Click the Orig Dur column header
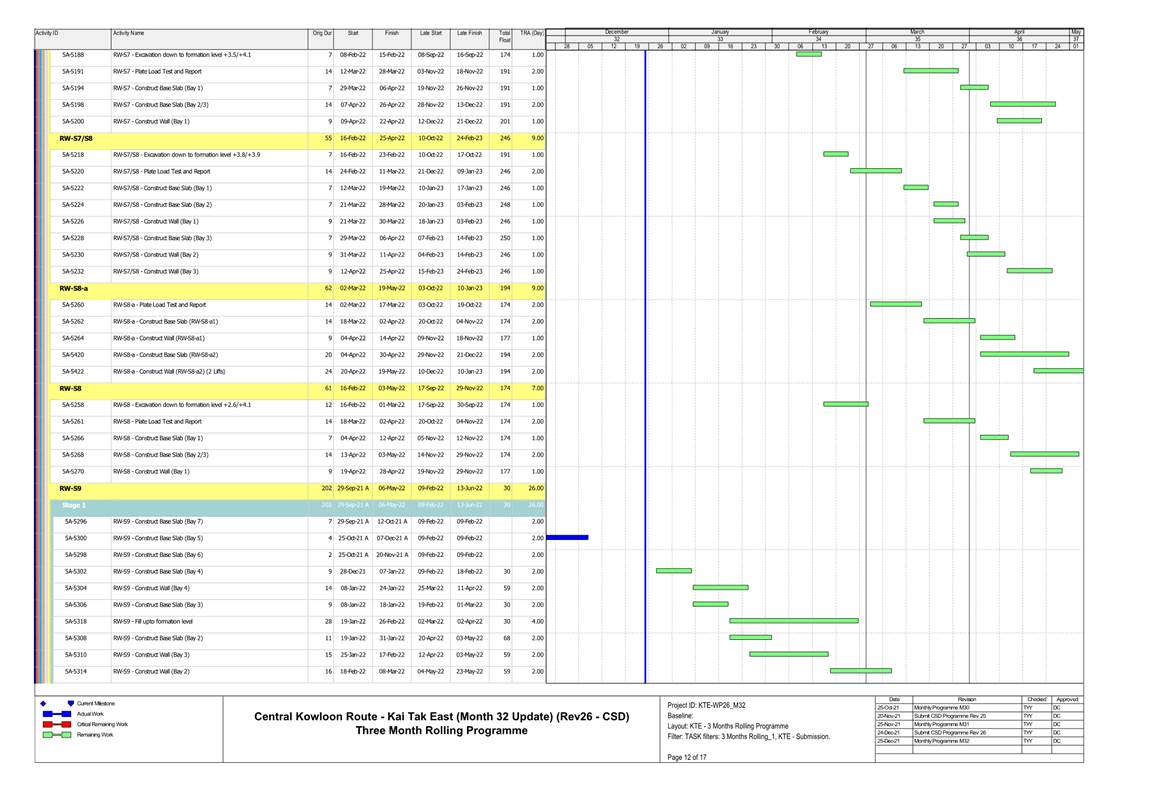The width and height of the screenshot is (1149, 812). click(x=322, y=35)
